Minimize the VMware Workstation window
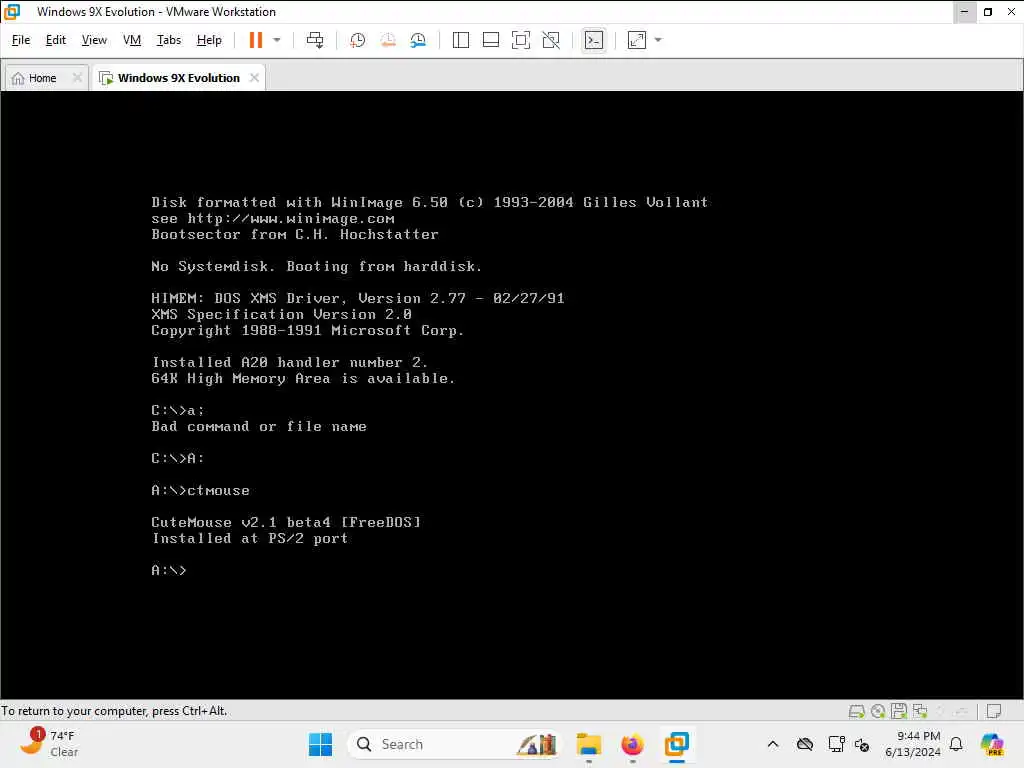The image size is (1024, 768). coord(964,12)
